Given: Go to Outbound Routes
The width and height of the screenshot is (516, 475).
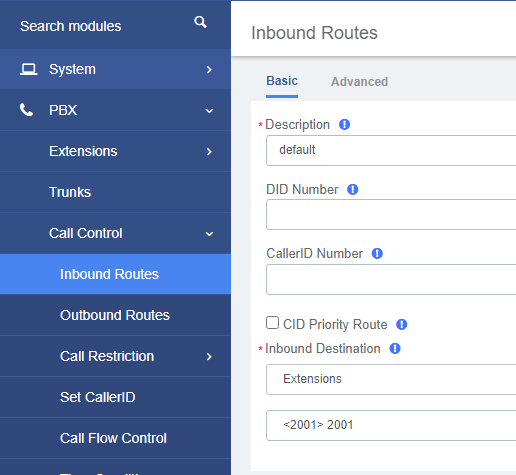Looking at the screenshot, I should [x=115, y=315].
